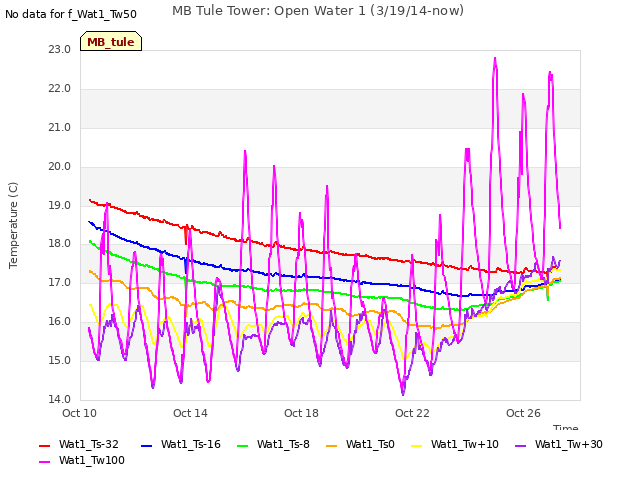Click the Oct 10 x-axis tick label

79,413
